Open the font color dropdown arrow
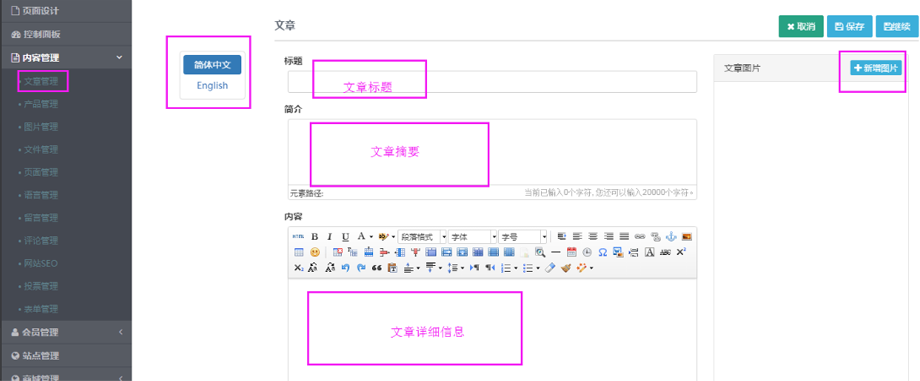This screenshot has width=920, height=381. pos(371,237)
